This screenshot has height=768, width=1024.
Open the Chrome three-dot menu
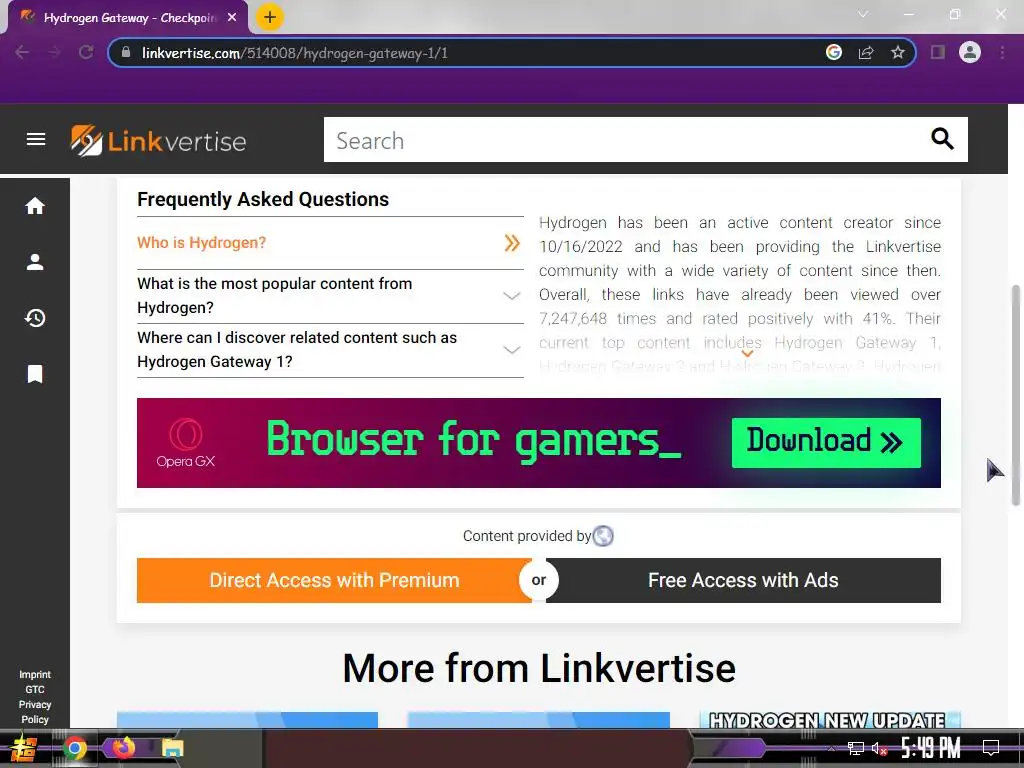point(1002,52)
